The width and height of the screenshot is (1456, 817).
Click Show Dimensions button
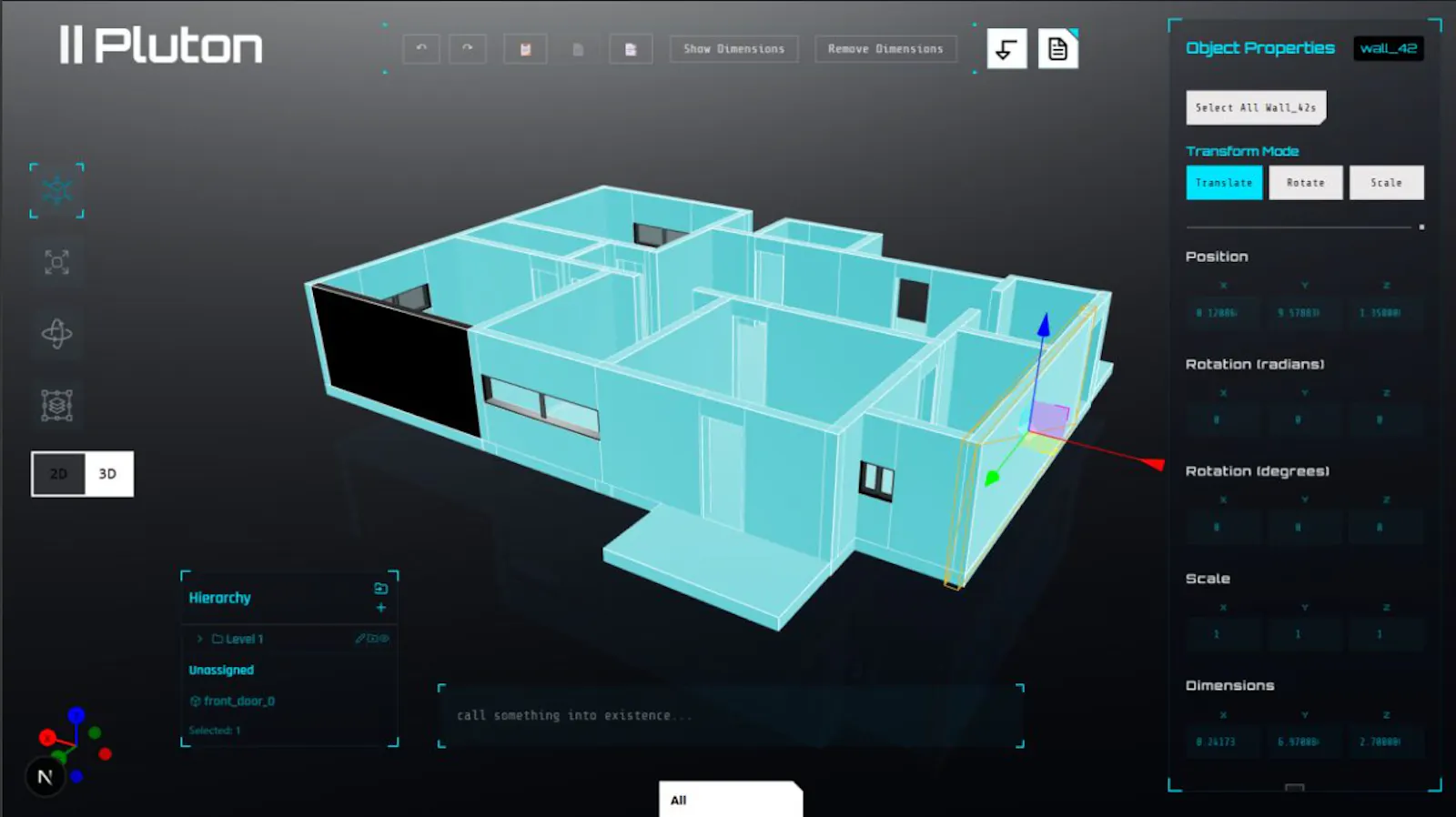click(733, 49)
